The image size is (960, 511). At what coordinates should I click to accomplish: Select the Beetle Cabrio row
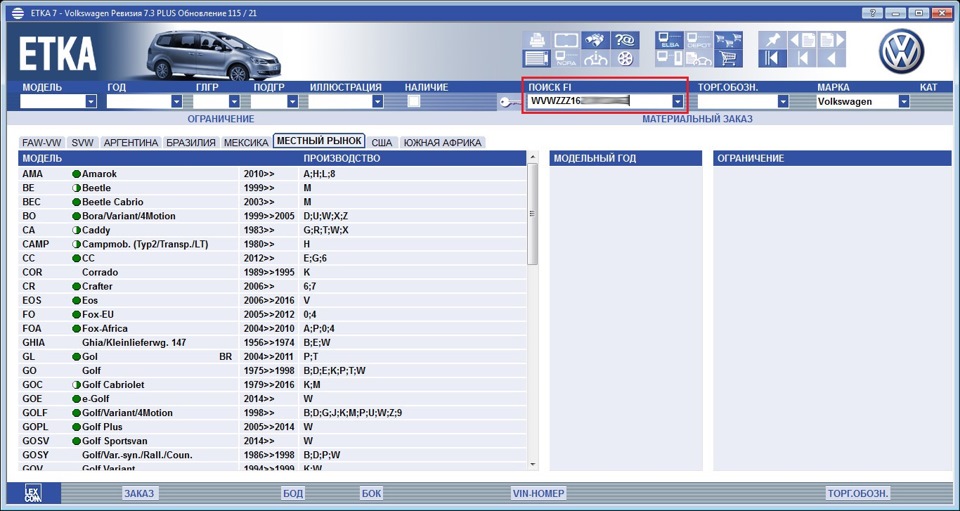click(272, 202)
